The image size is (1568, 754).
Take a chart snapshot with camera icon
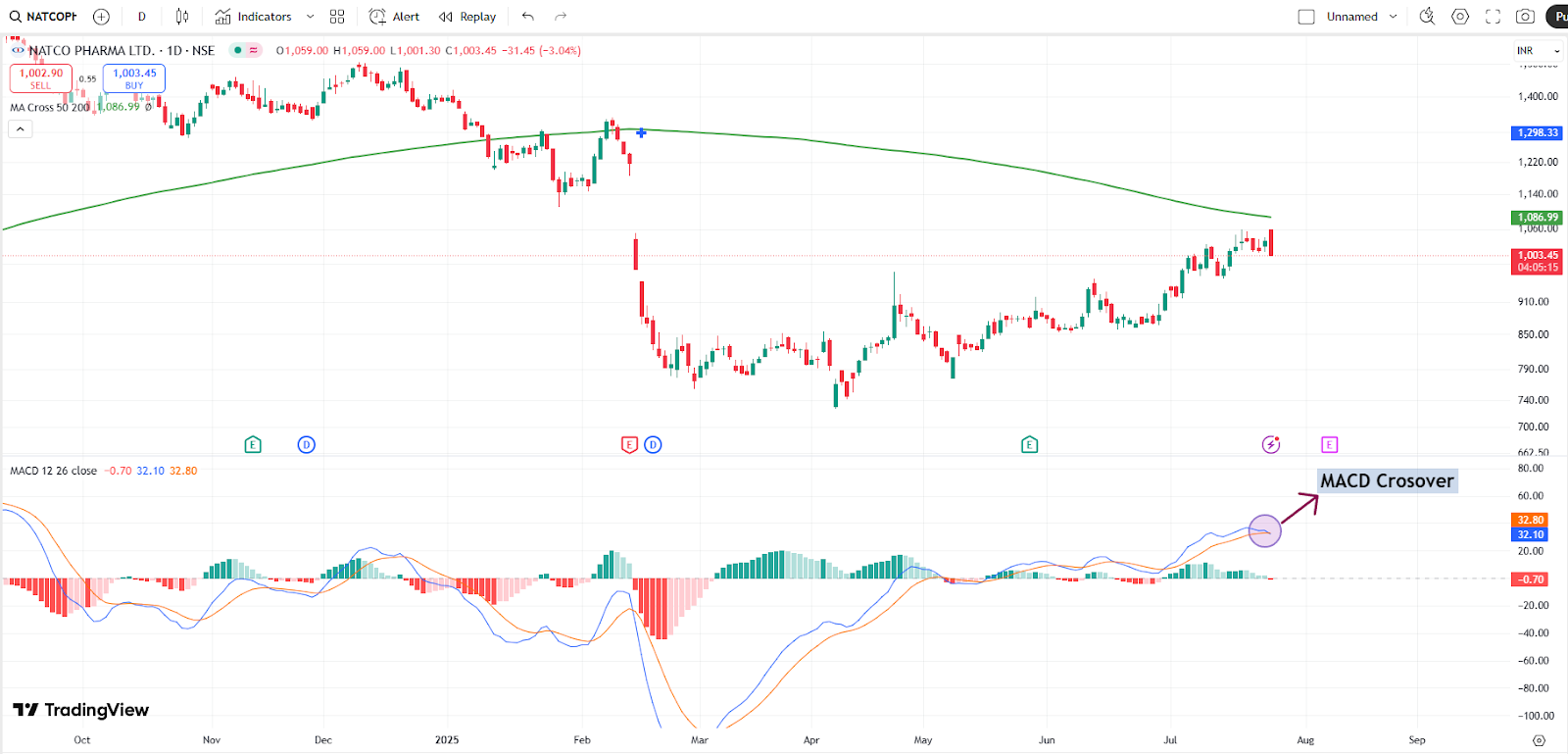[x=1525, y=17]
